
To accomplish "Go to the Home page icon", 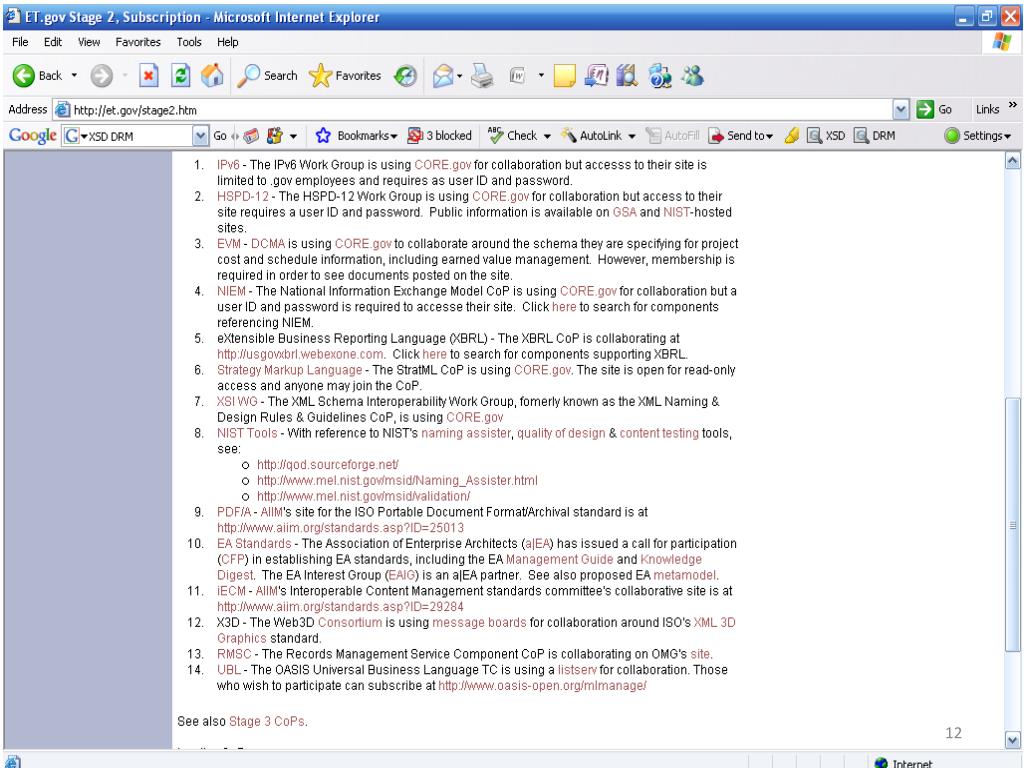I will click(x=212, y=76).
